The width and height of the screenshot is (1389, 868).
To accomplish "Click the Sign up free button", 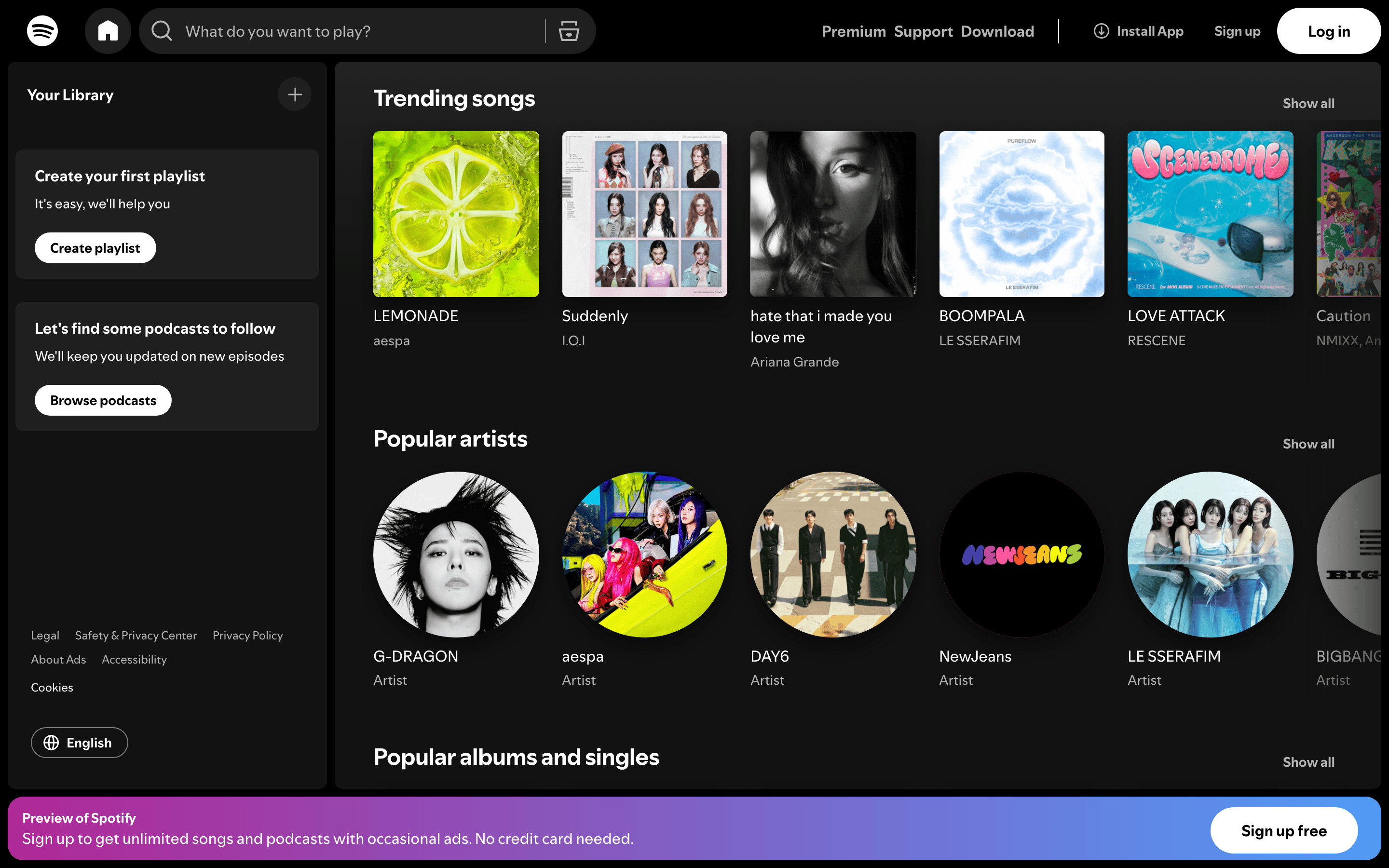I will tap(1284, 830).
